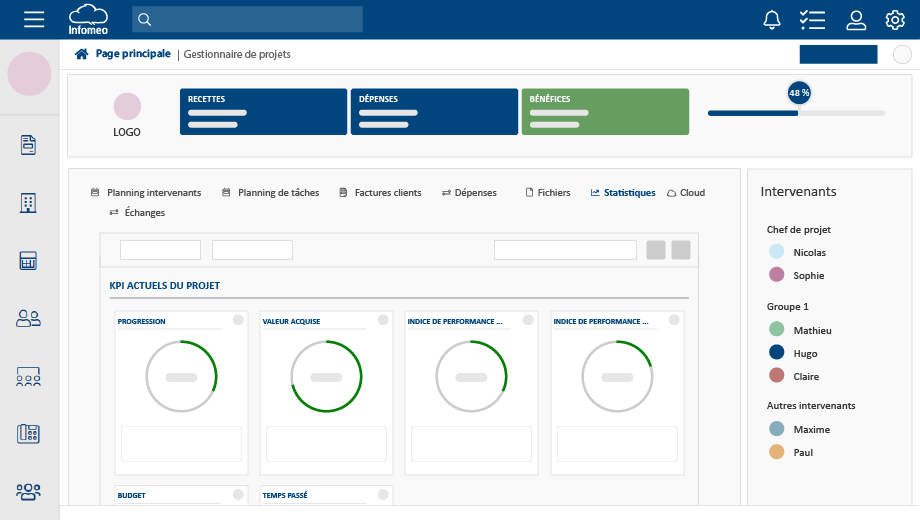Open the desk phone sidebar icon
Image resolution: width=920 pixels, height=520 pixels.
(28, 434)
